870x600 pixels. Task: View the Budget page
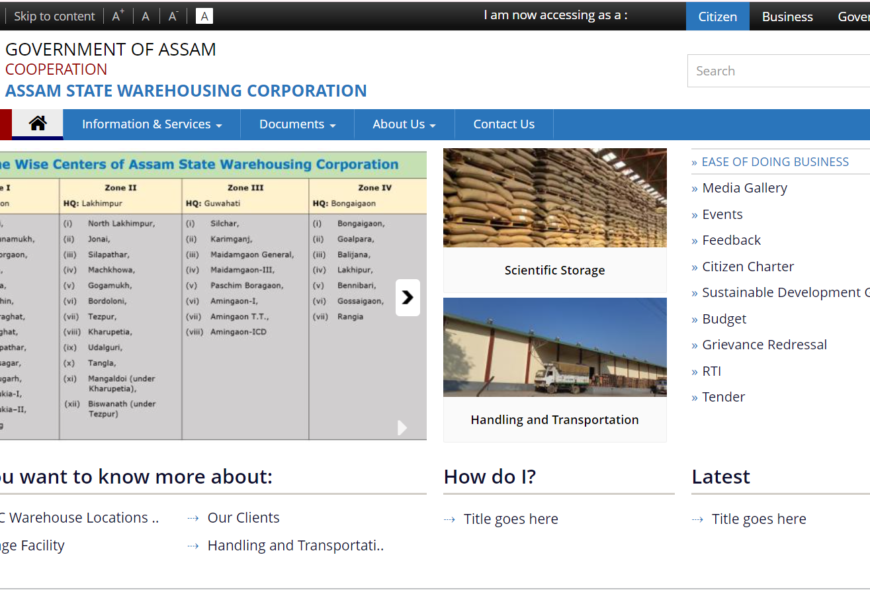[724, 319]
